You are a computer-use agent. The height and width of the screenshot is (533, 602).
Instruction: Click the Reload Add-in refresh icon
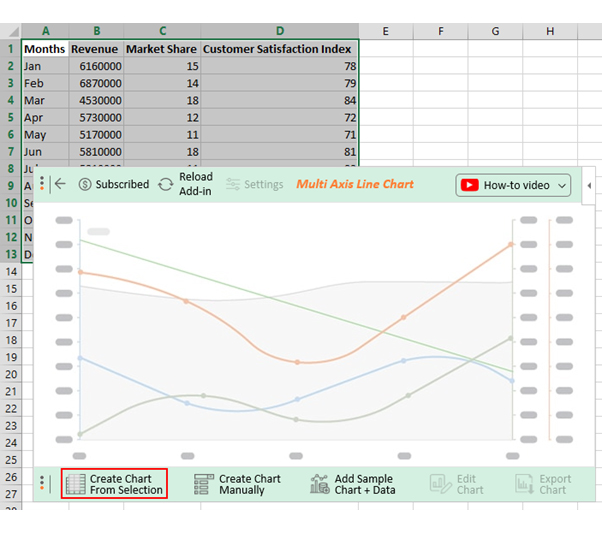click(166, 184)
